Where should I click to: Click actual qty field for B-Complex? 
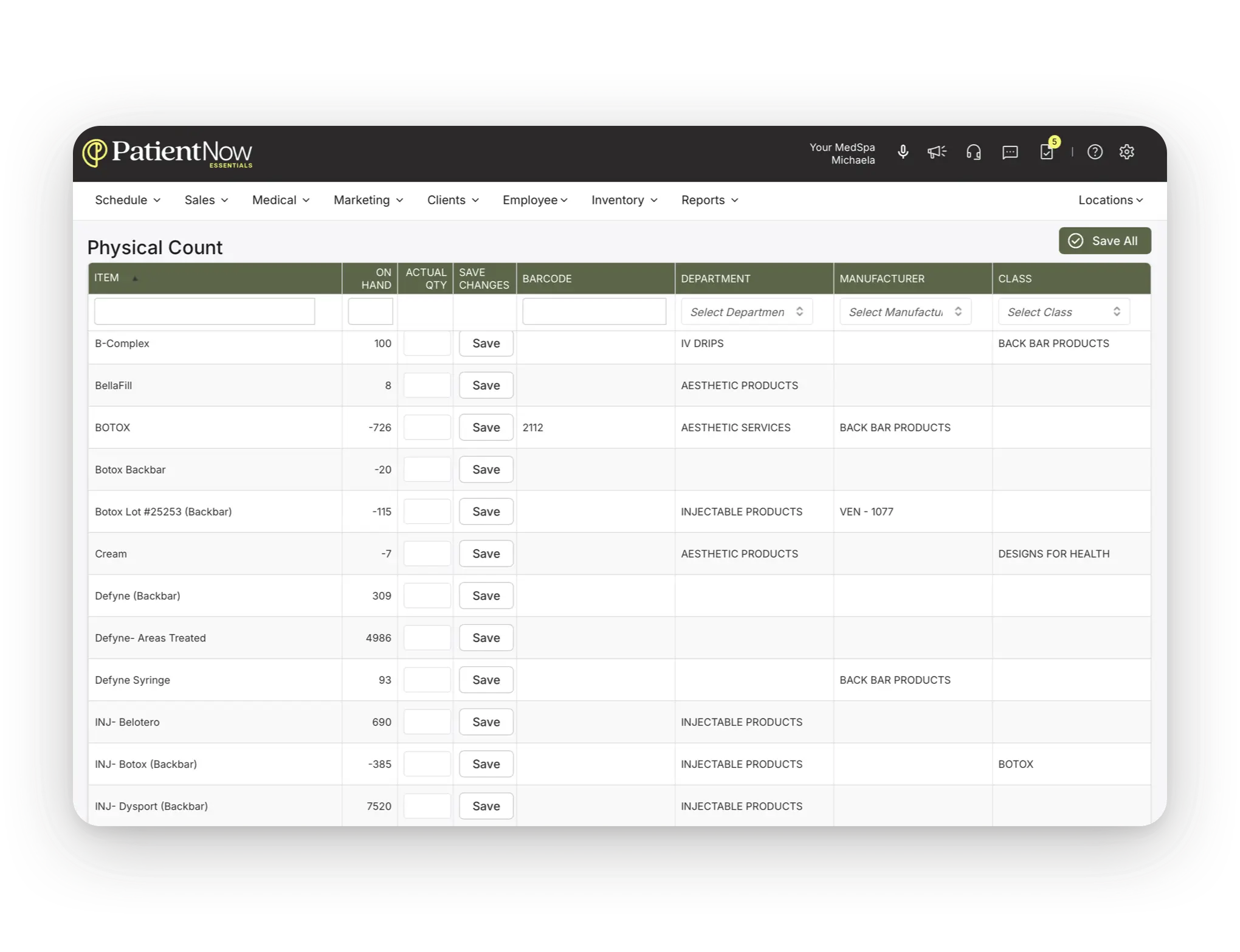pyautogui.click(x=427, y=343)
